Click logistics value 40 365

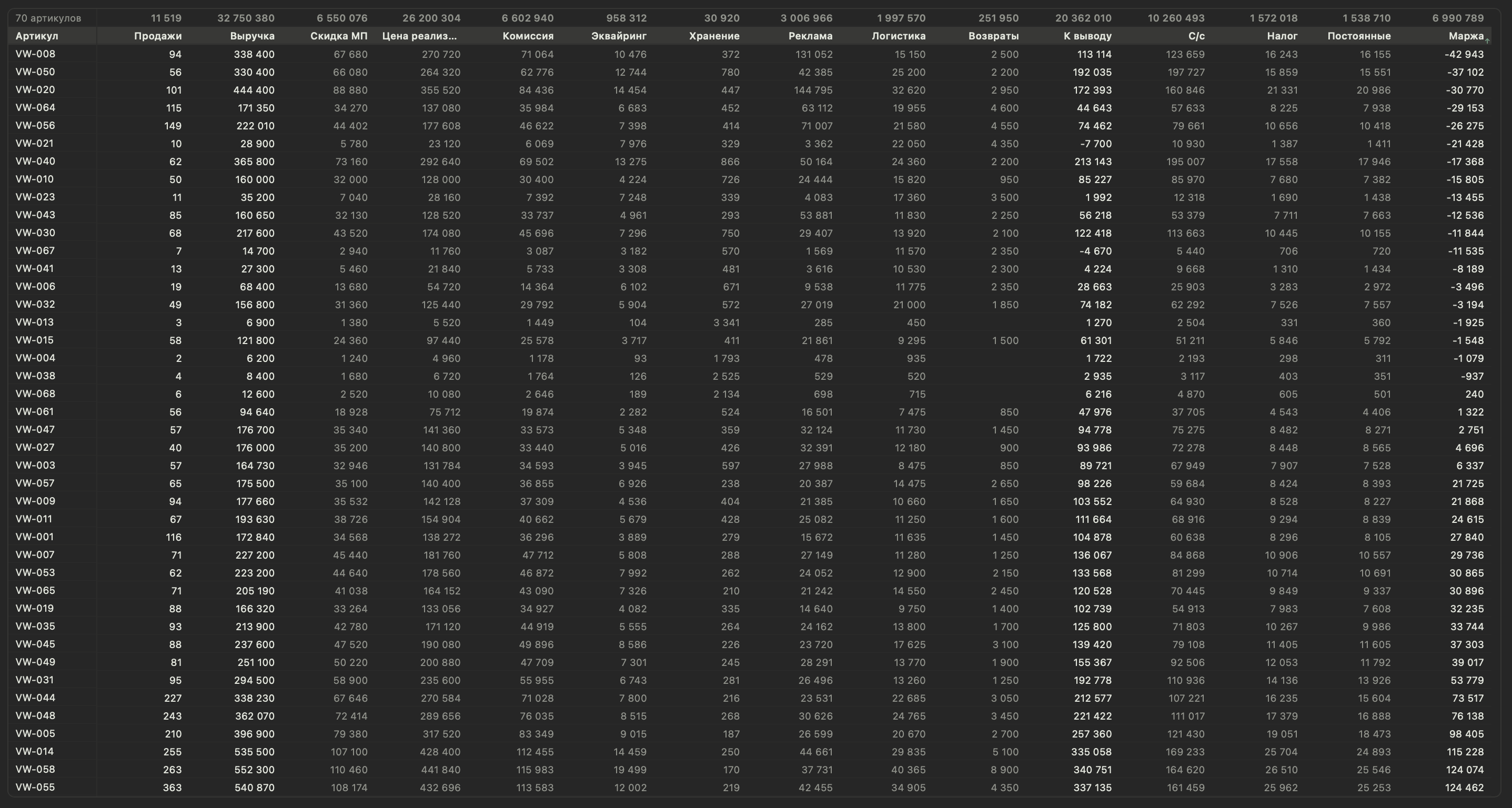point(908,770)
